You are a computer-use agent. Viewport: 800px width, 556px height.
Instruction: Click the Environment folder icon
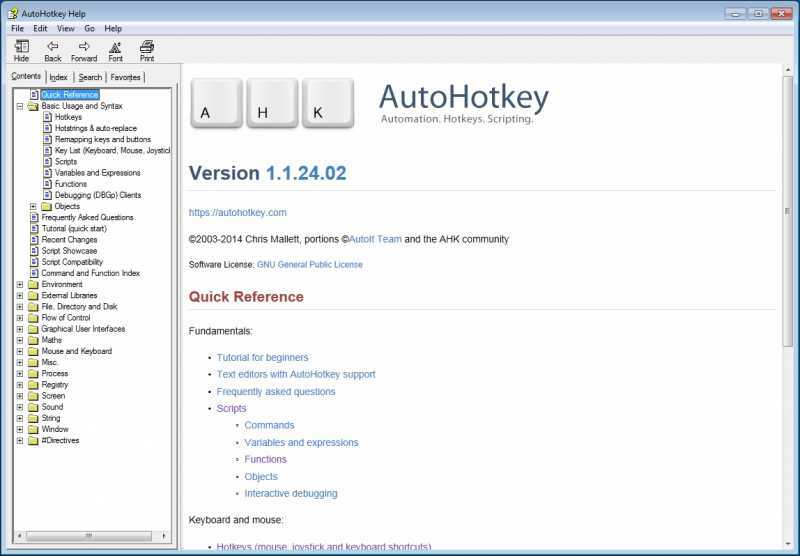(x=34, y=285)
